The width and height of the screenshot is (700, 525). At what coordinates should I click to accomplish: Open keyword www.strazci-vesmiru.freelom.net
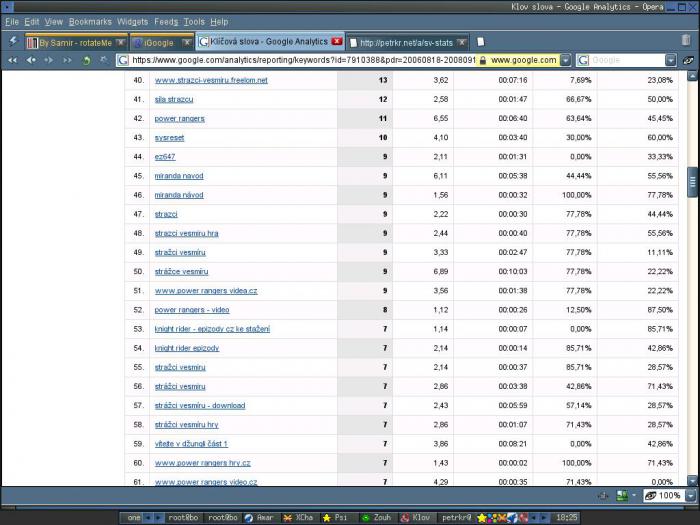click(211, 80)
